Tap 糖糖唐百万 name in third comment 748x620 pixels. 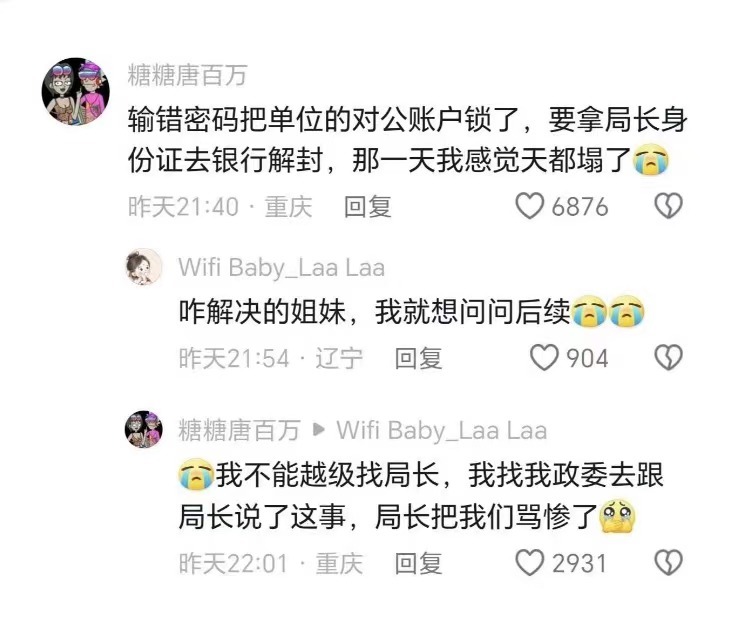(x=239, y=430)
